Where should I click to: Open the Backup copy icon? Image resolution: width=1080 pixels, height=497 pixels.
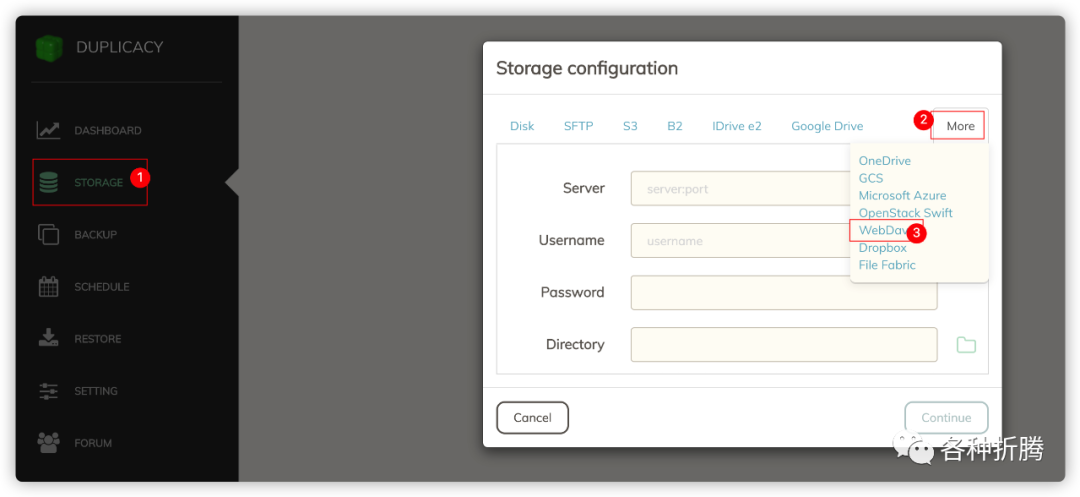coord(49,234)
